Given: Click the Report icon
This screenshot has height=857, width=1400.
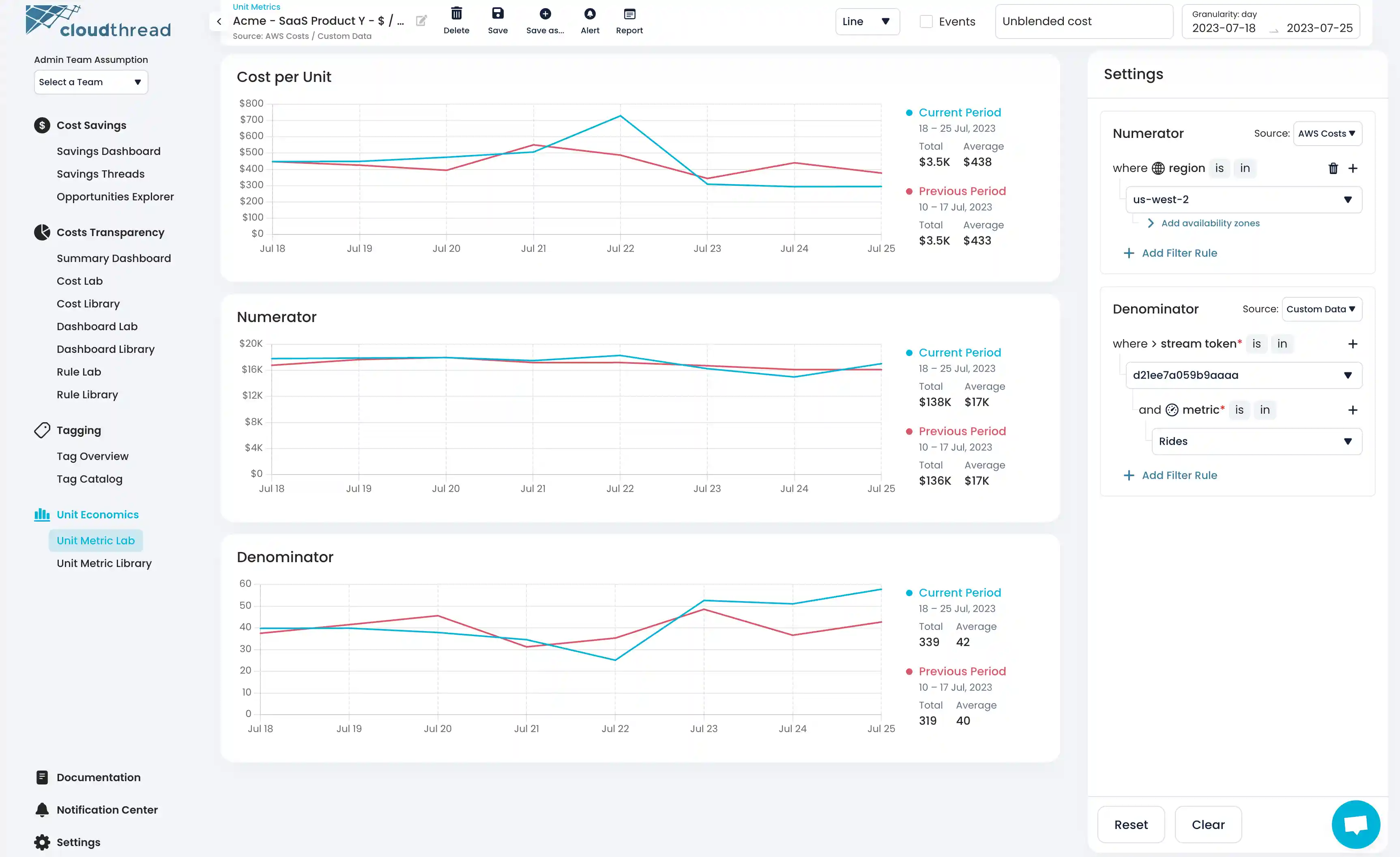Looking at the screenshot, I should tap(629, 14).
